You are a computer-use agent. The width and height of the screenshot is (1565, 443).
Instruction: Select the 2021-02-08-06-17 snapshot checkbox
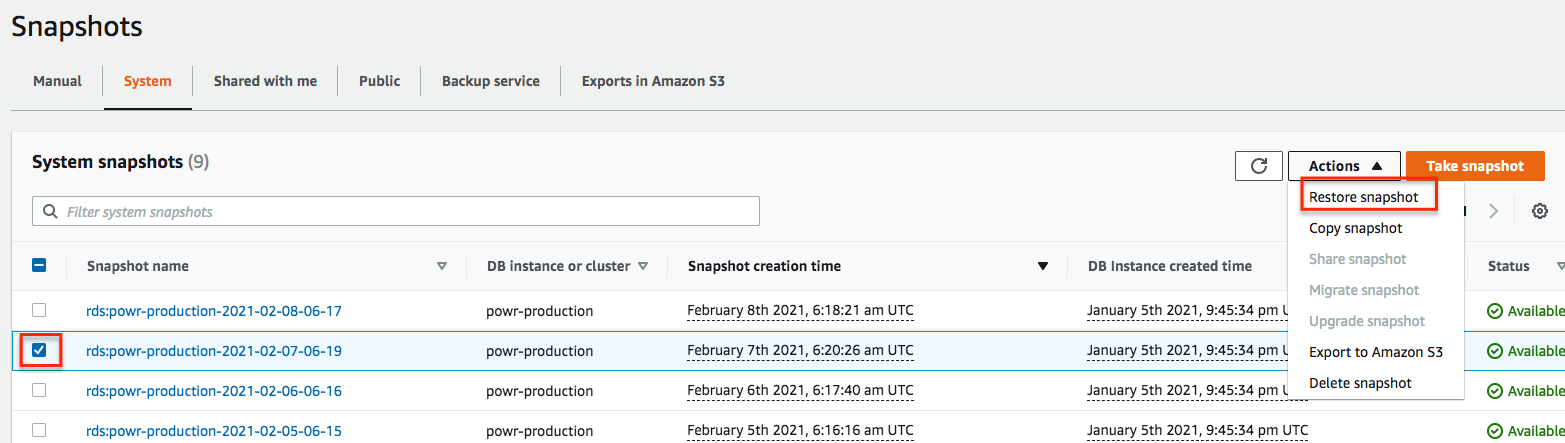pyautogui.click(x=39, y=311)
